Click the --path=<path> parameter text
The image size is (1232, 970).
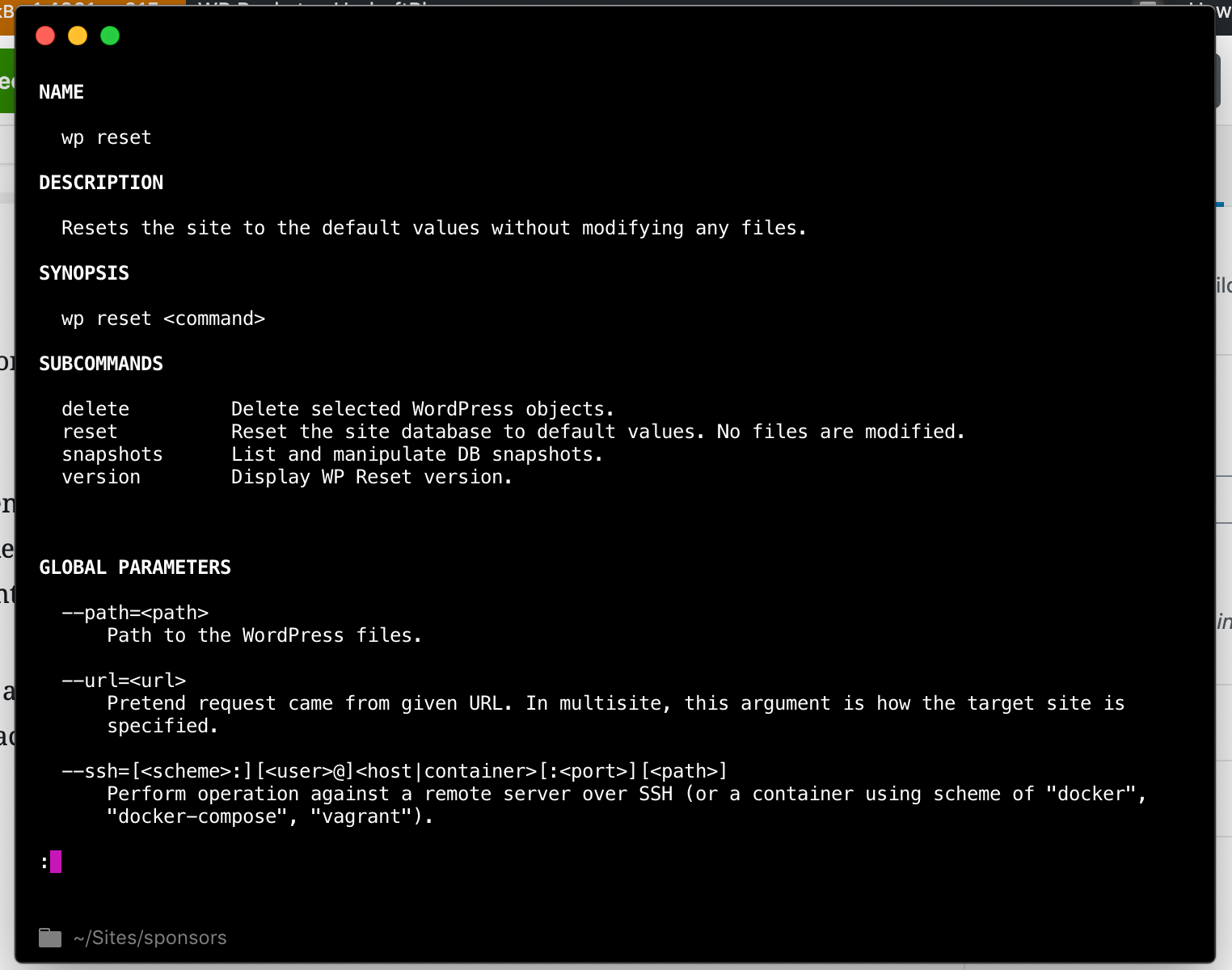click(135, 613)
